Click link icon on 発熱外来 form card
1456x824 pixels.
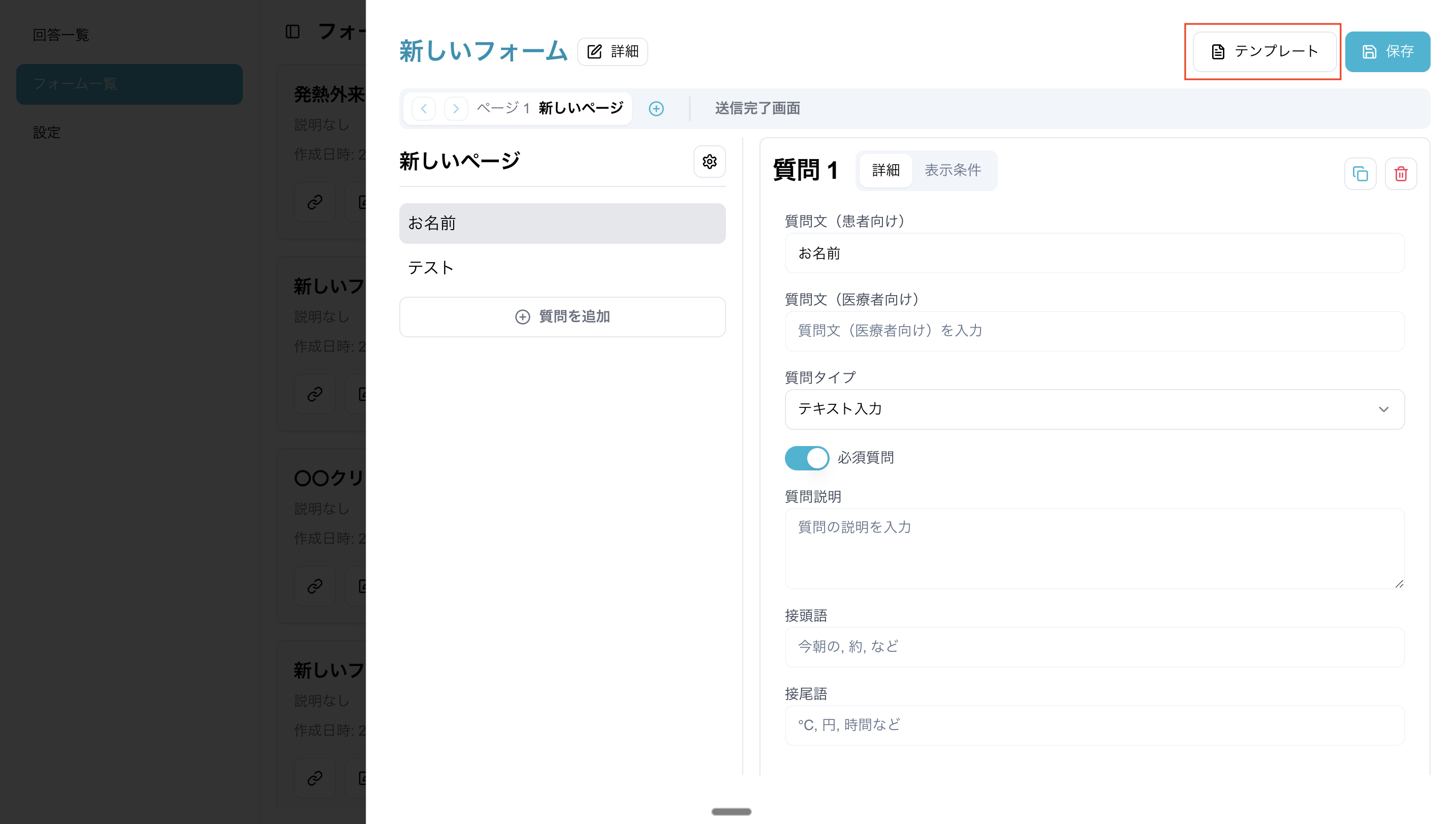(x=314, y=202)
